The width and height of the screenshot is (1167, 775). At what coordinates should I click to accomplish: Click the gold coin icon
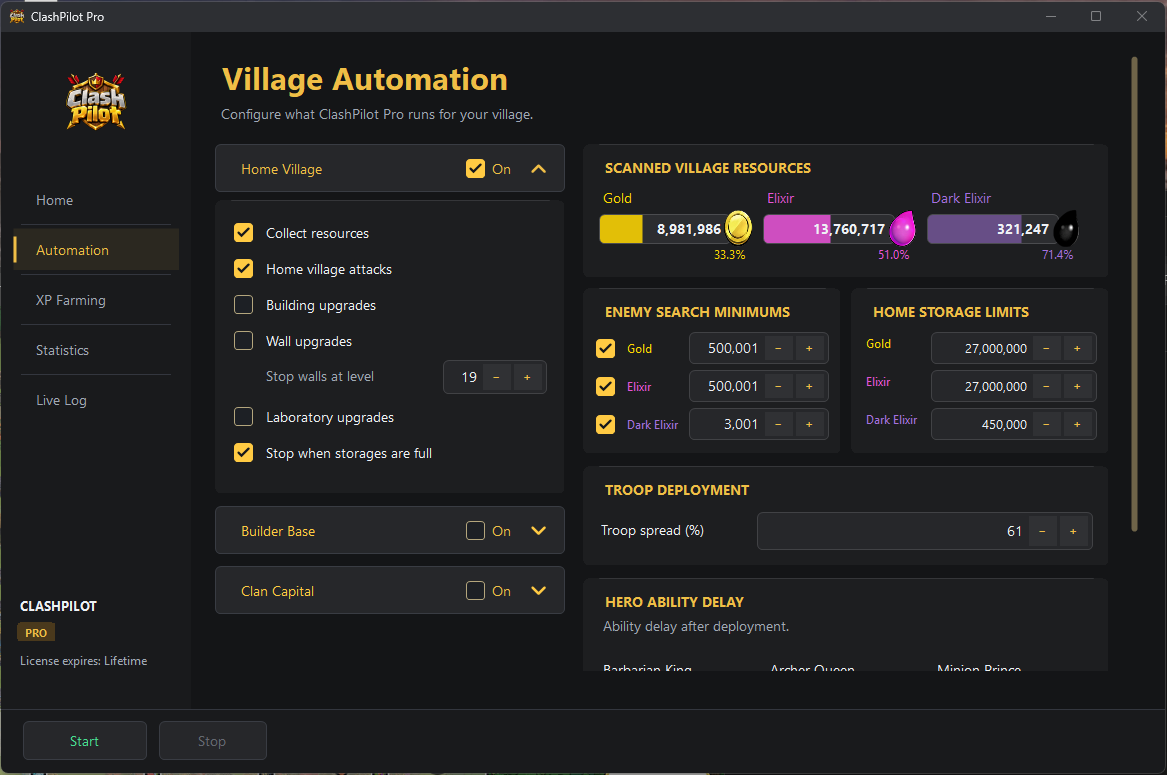738,228
